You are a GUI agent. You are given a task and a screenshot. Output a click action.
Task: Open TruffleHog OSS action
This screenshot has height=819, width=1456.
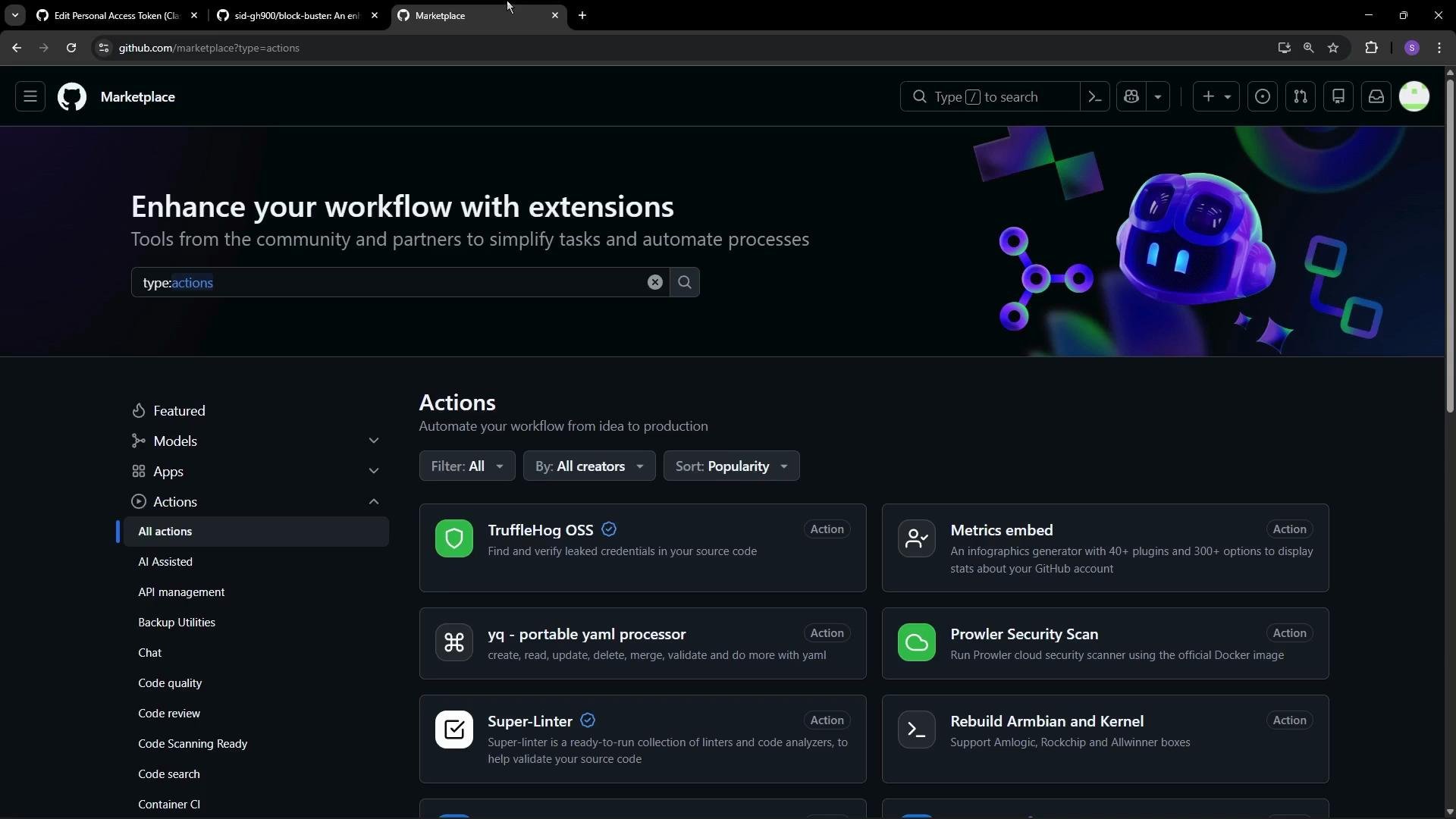[x=541, y=531]
